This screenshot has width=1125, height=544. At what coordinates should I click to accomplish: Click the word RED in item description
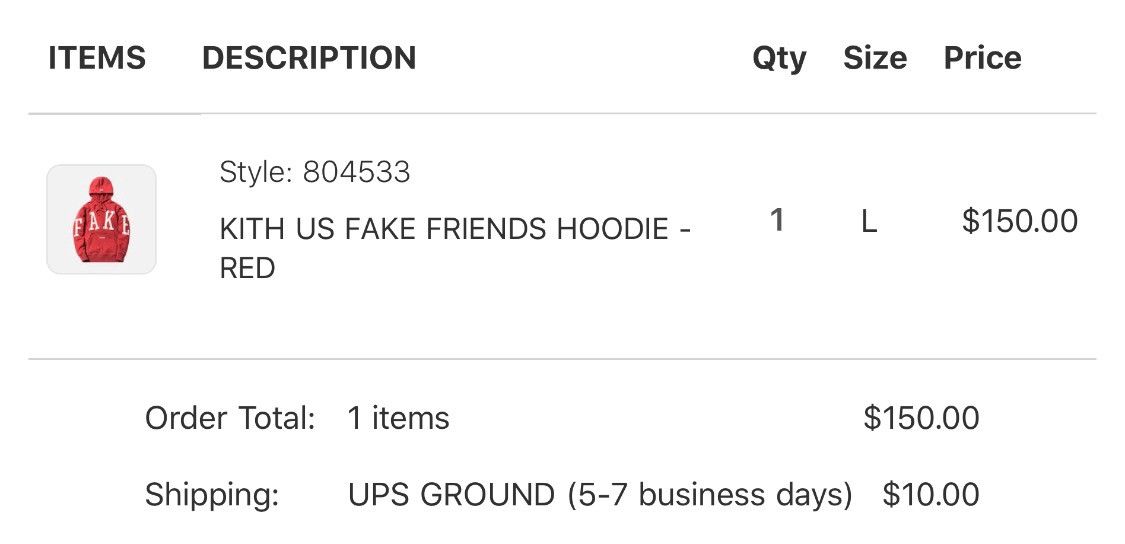247,268
